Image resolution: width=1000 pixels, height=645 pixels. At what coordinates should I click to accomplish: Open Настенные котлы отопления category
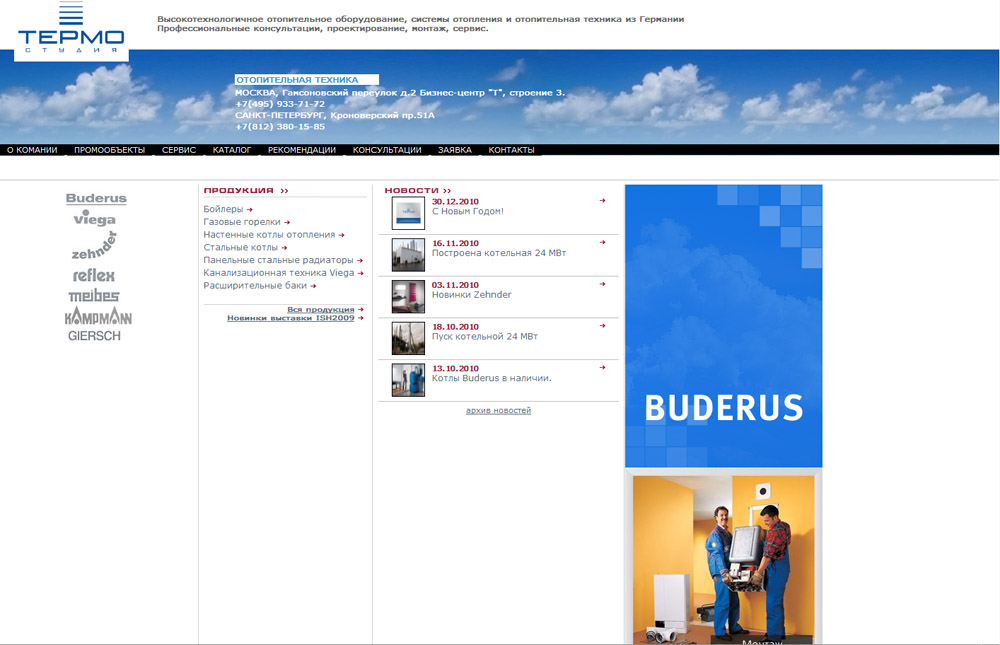point(269,235)
